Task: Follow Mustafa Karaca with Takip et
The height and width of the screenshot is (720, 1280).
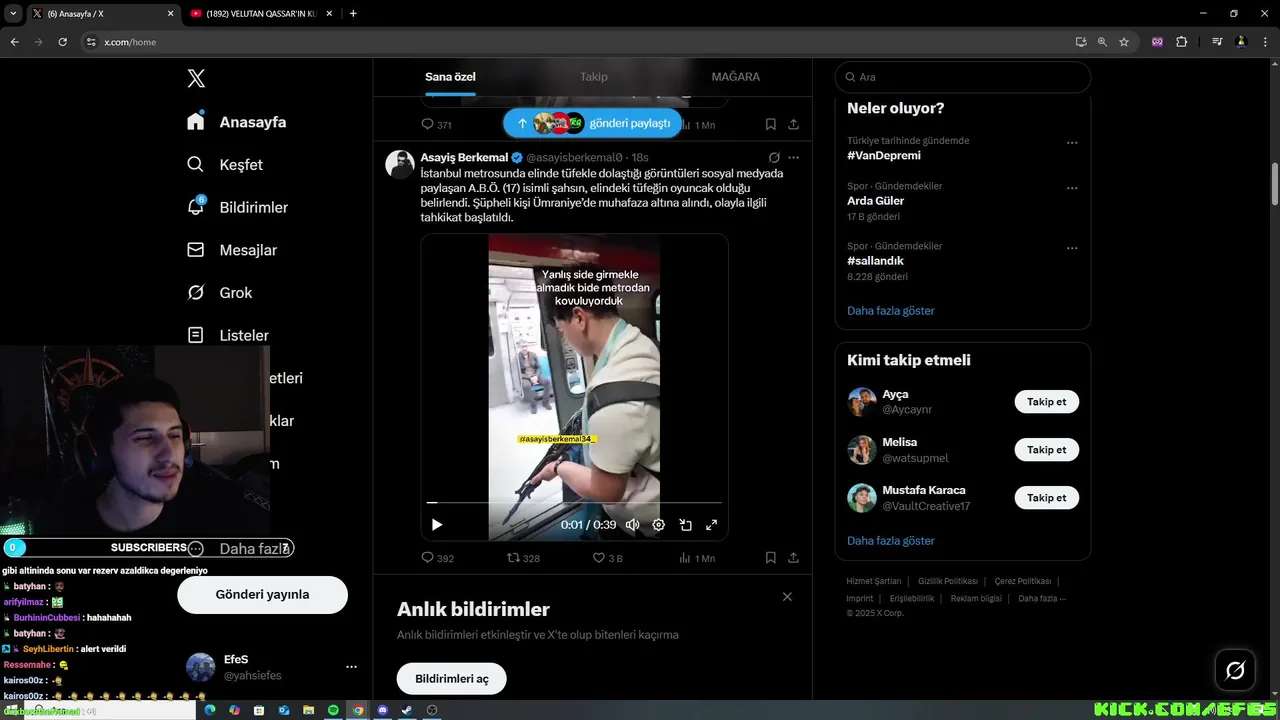Action: pos(1047,498)
